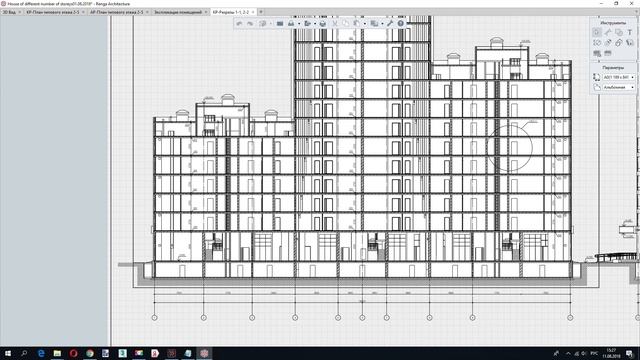This screenshot has width=640, height=360.
Task: Pick the Line tool in tools panel
Action: click(x=608, y=33)
